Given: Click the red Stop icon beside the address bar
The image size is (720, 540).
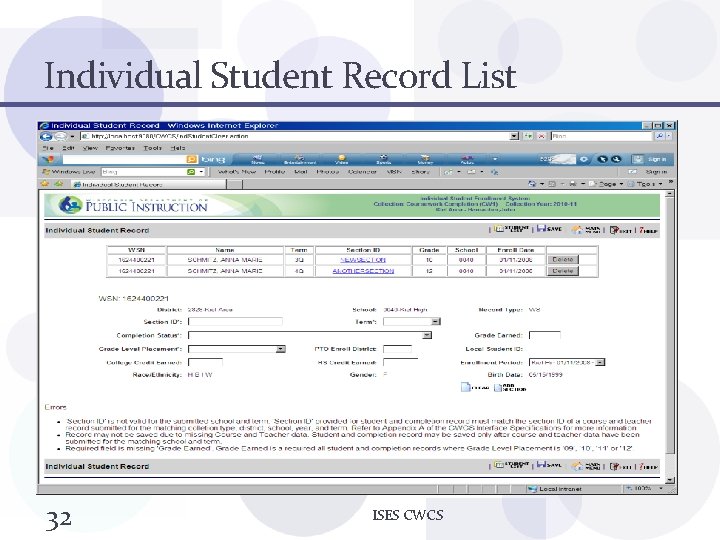Looking at the screenshot, I should (x=542, y=136).
